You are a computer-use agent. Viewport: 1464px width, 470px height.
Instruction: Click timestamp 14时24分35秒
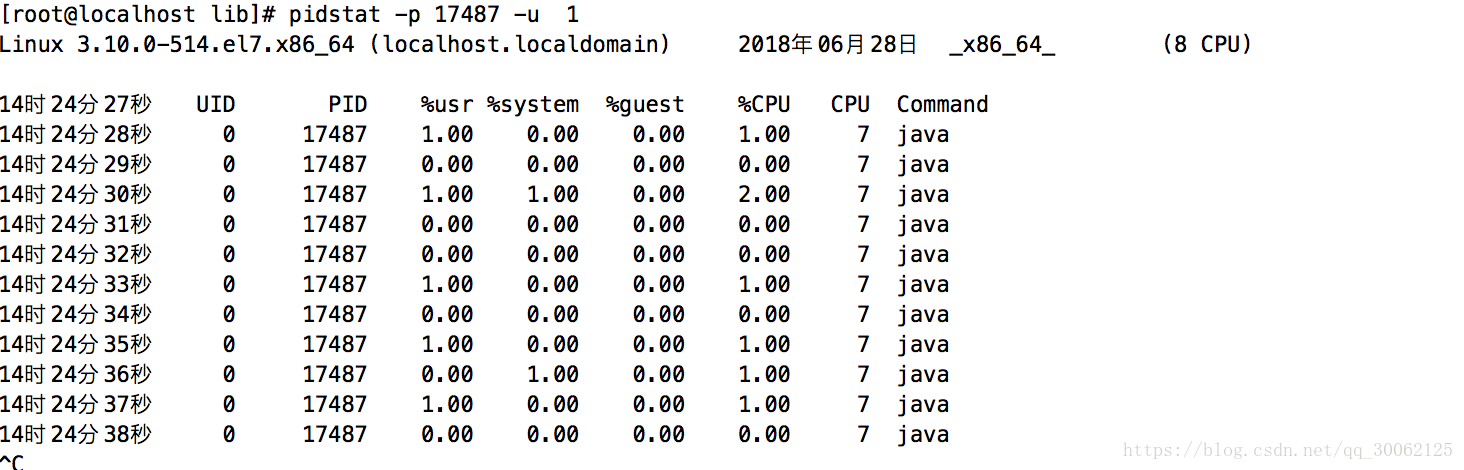[x=76, y=345]
